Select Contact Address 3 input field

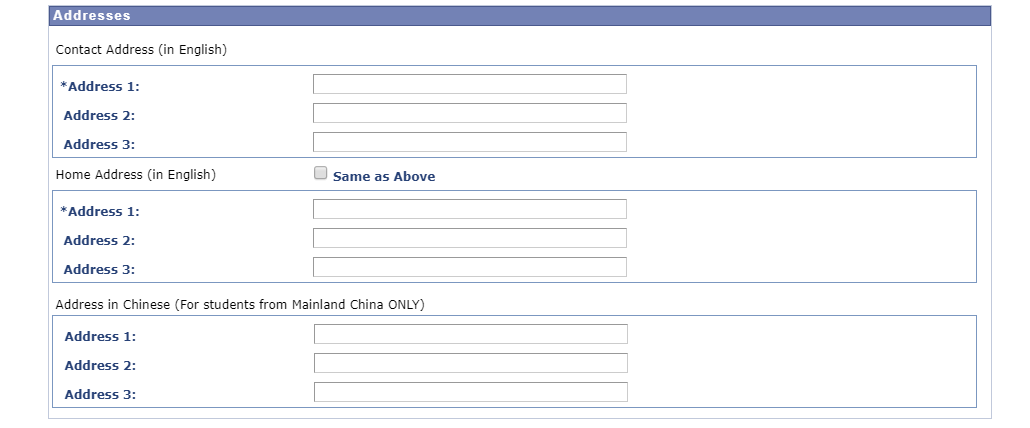point(469,142)
